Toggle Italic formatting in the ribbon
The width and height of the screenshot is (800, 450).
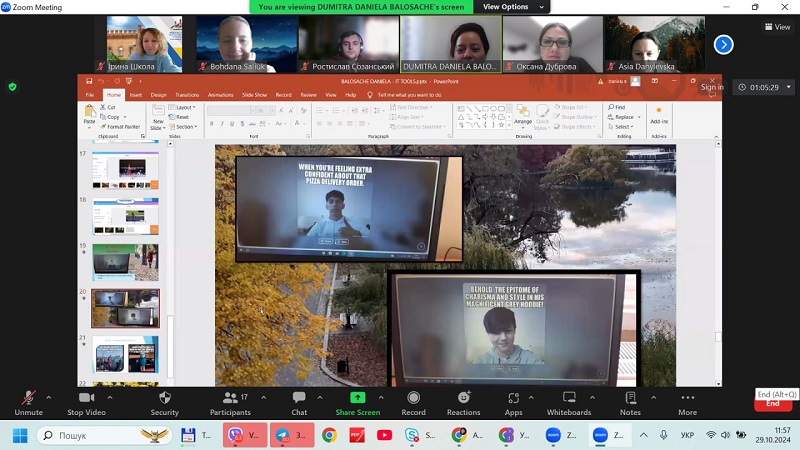pyautogui.click(x=222, y=123)
